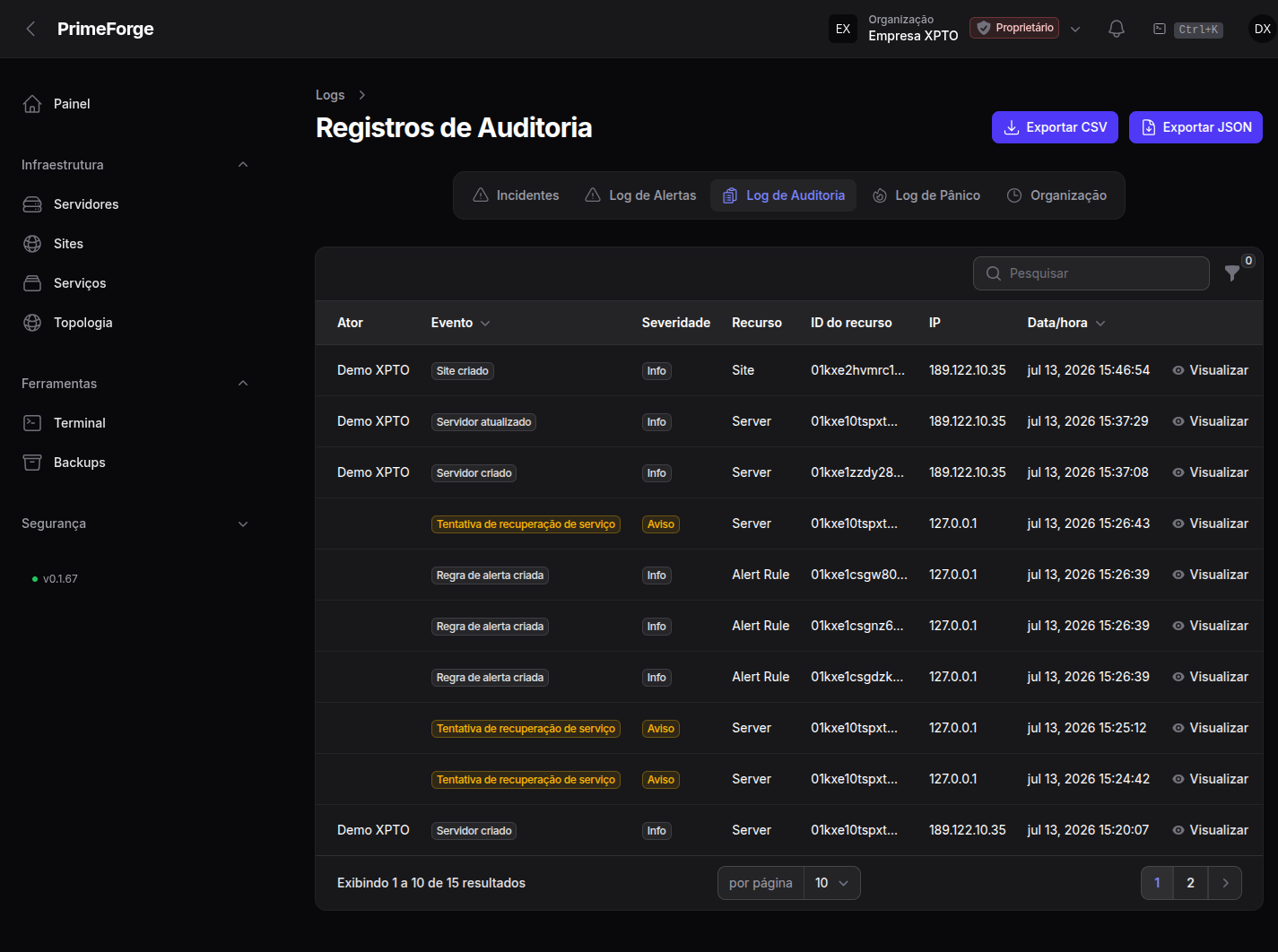Switch to the Log de Alertas tab
1278x952 pixels.
coord(640,195)
